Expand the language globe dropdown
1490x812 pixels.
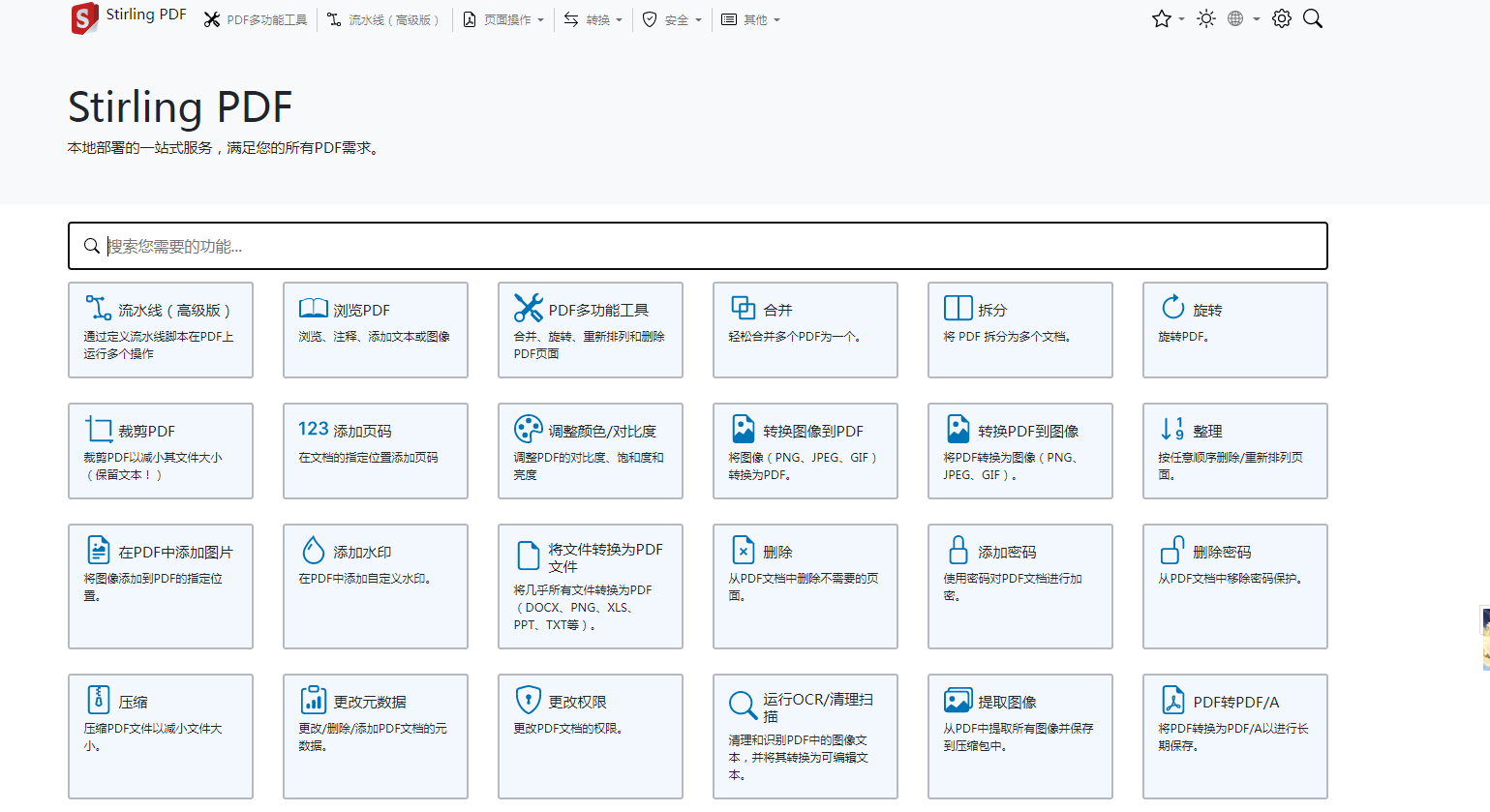click(x=1243, y=18)
